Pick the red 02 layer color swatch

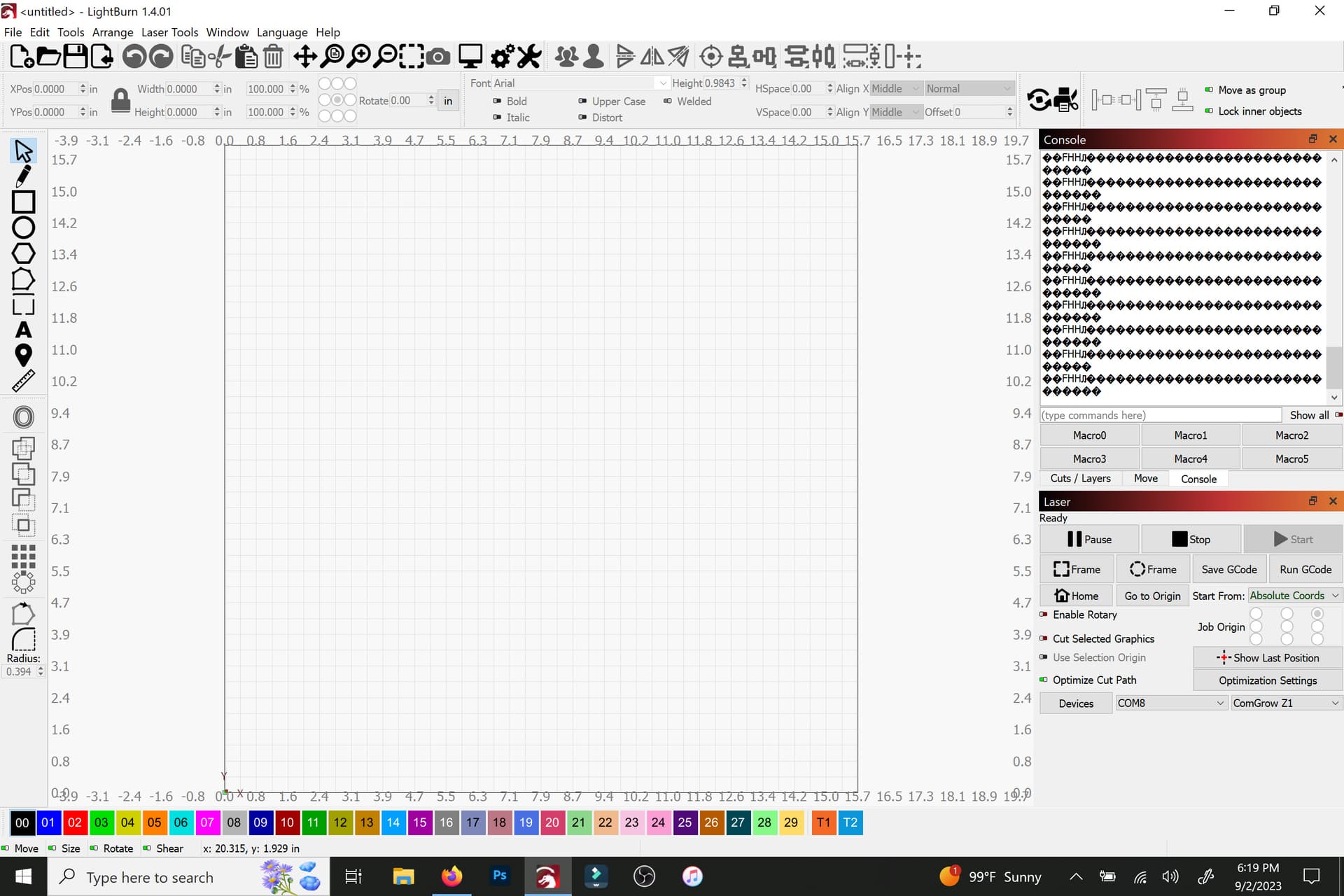point(75,822)
